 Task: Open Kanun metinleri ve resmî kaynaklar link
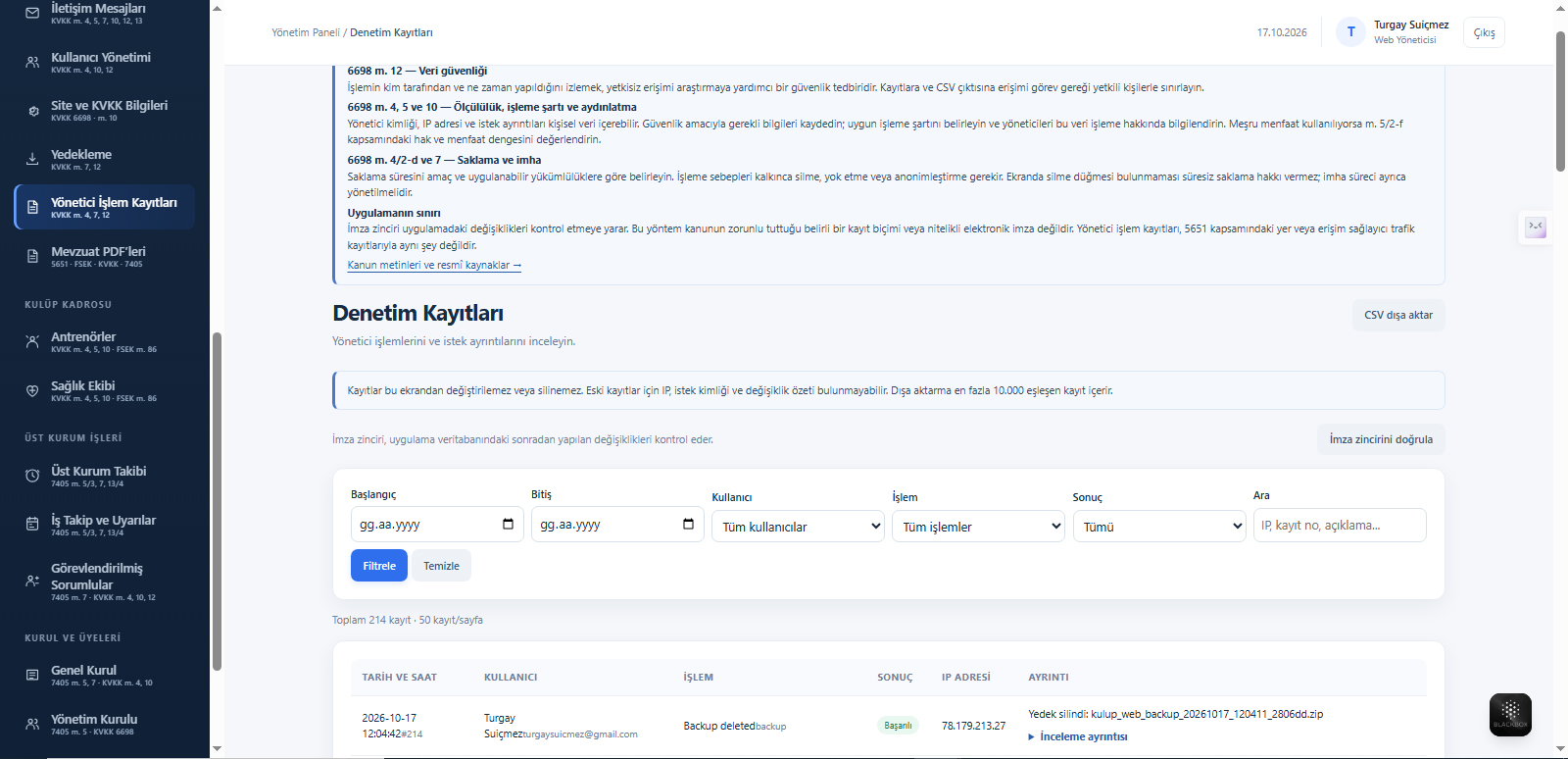[434, 265]
